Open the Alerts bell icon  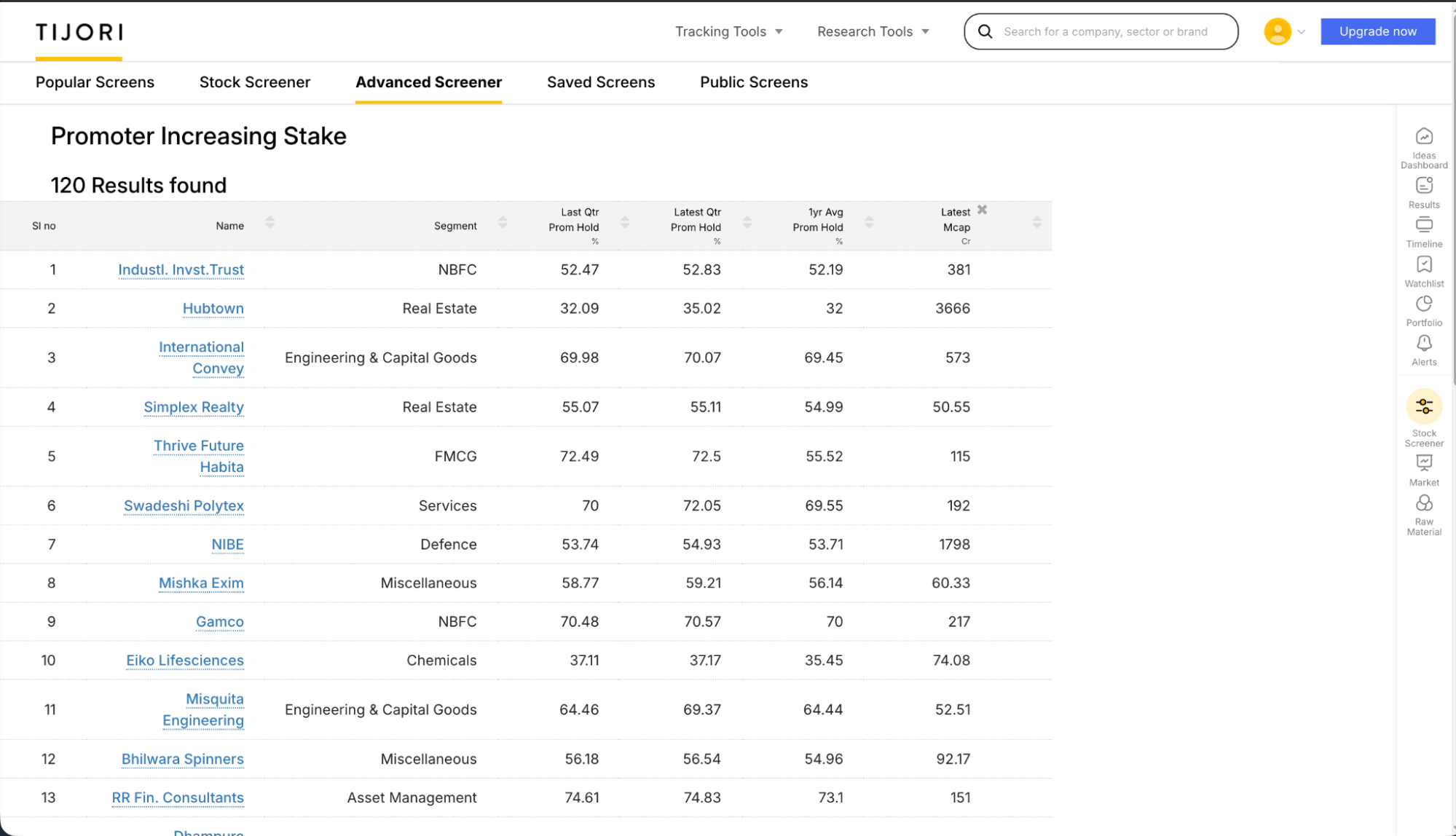1423,343
